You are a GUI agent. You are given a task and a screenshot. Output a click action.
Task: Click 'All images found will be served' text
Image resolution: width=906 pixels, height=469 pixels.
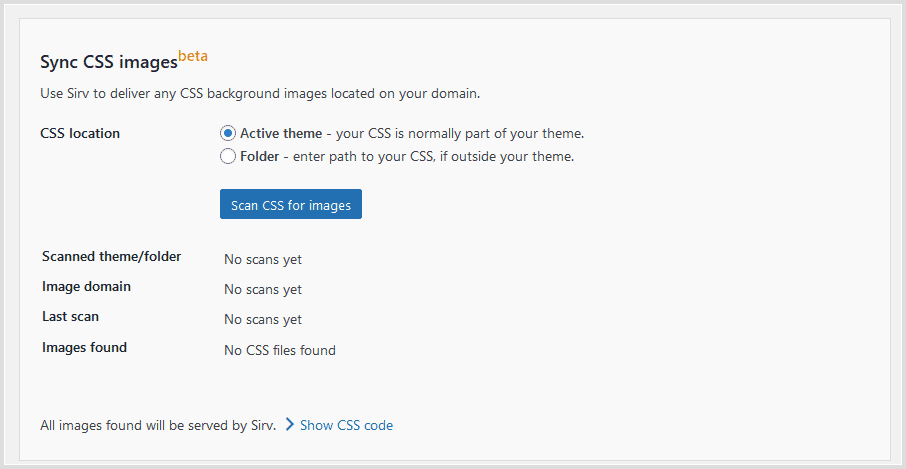(158, 426)
